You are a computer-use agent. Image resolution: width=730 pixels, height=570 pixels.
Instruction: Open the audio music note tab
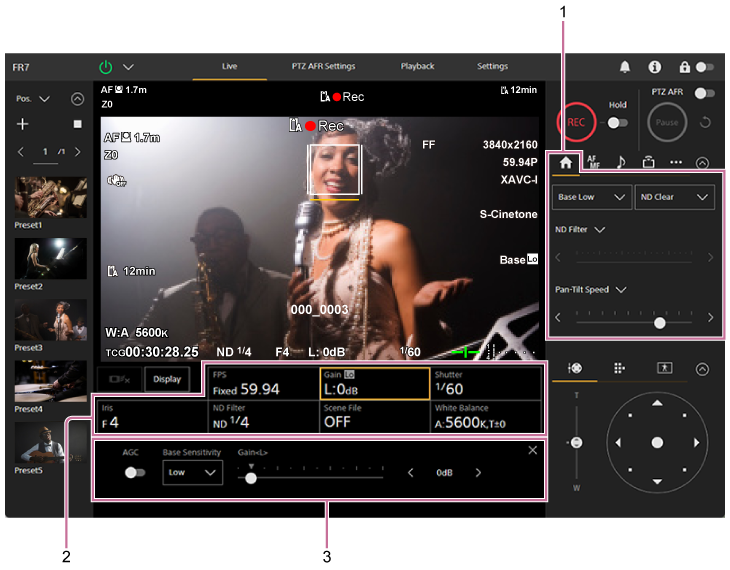point(621,161)
